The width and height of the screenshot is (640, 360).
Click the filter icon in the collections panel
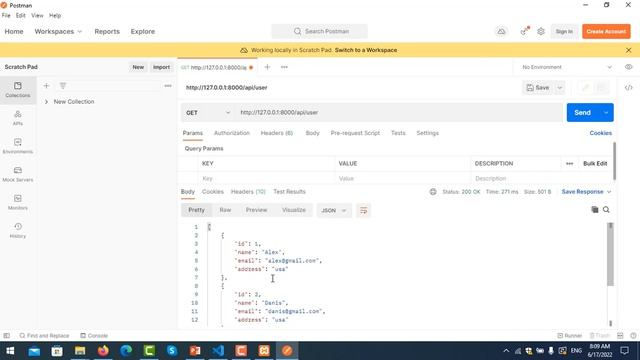63,86
